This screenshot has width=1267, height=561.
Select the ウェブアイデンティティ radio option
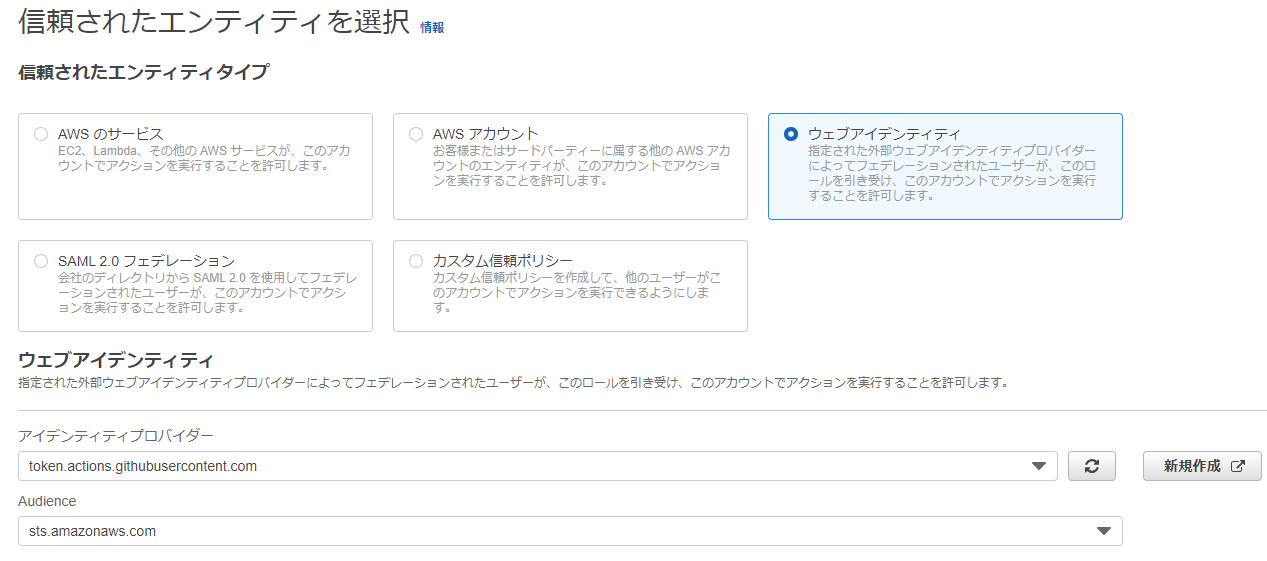(791, 134)
